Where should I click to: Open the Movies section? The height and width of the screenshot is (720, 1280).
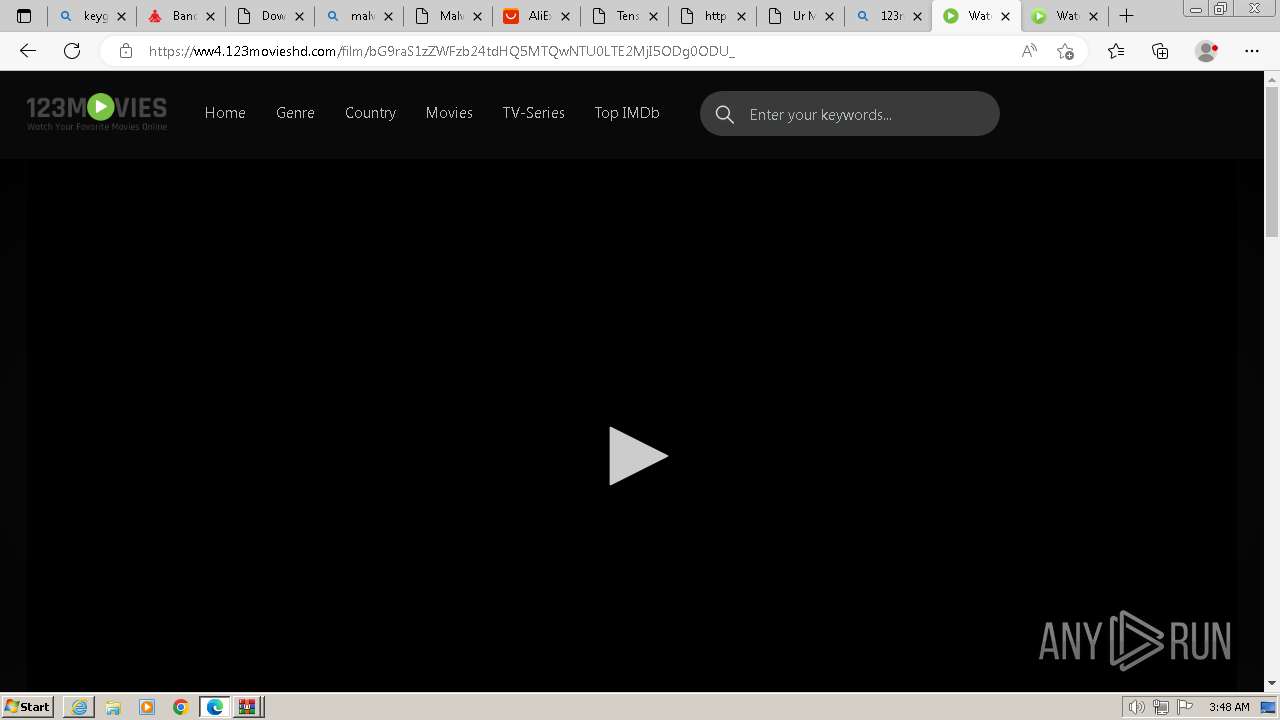click(449, 113)
